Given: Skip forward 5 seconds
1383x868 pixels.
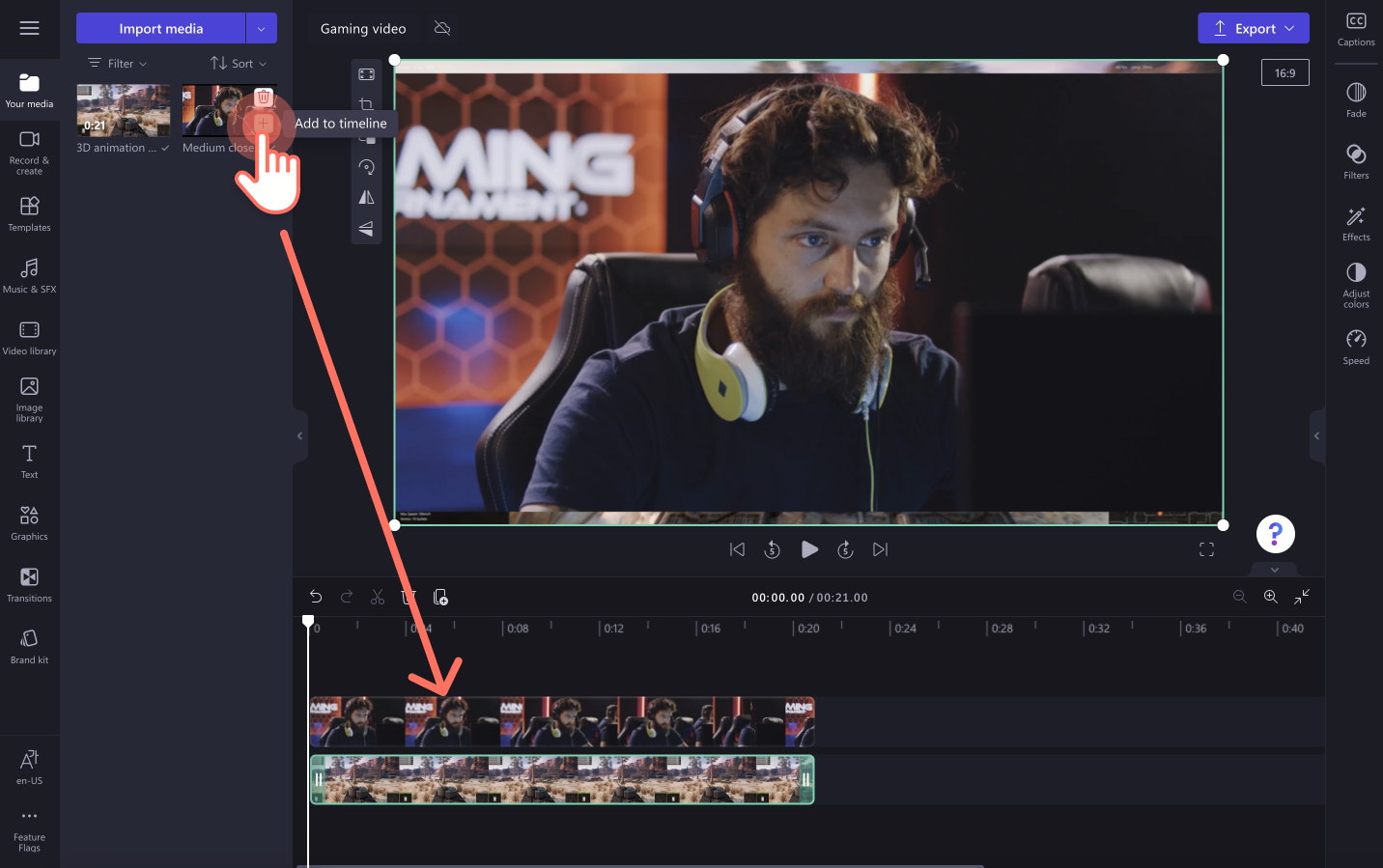Looking at the screenshot, I should click(845, 549).
